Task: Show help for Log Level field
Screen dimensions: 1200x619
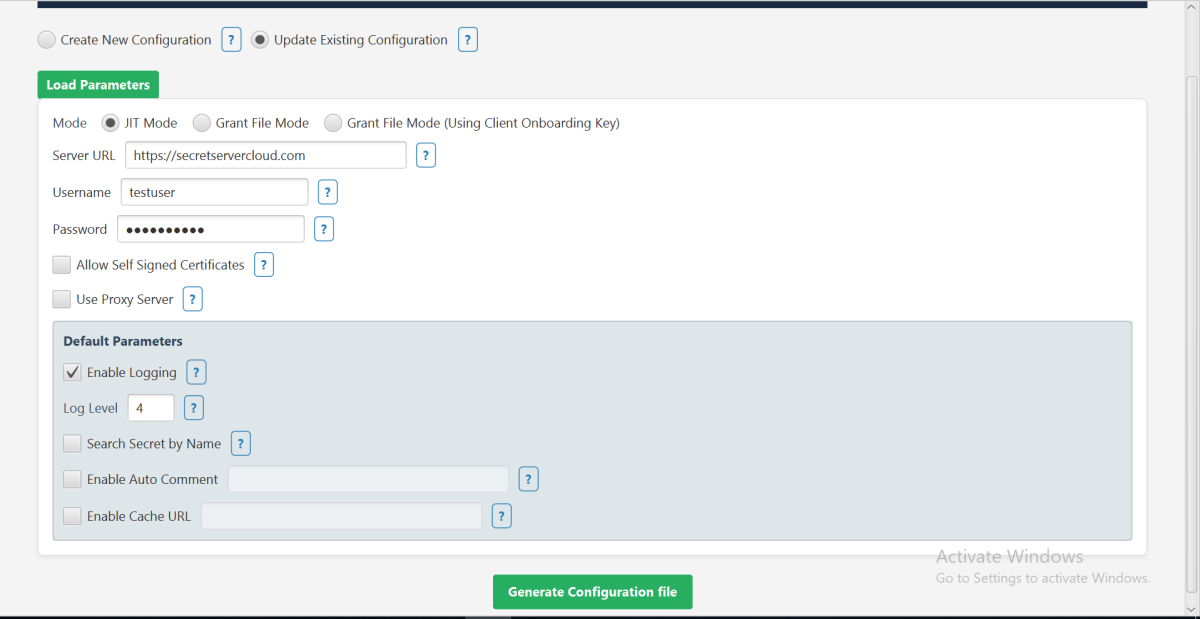Action: (x=194, y=408)
